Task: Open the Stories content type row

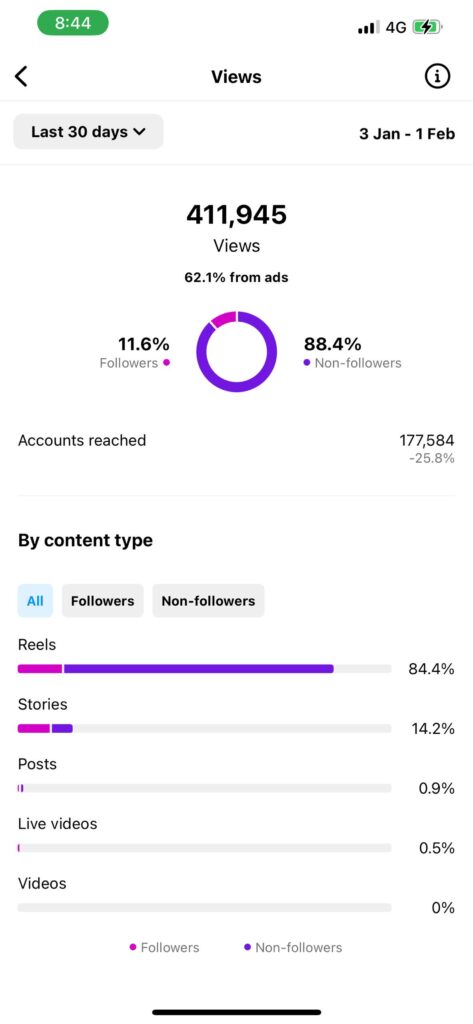Action: click(x=236, y=717)
